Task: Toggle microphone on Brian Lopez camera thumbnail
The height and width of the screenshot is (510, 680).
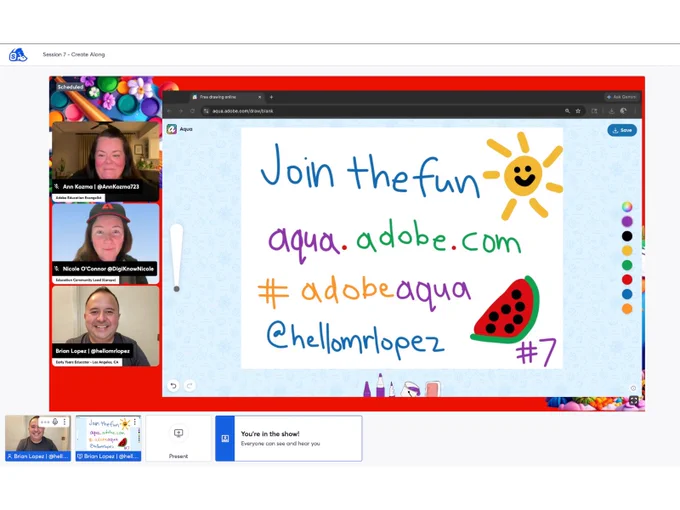Action: (56, 422)
